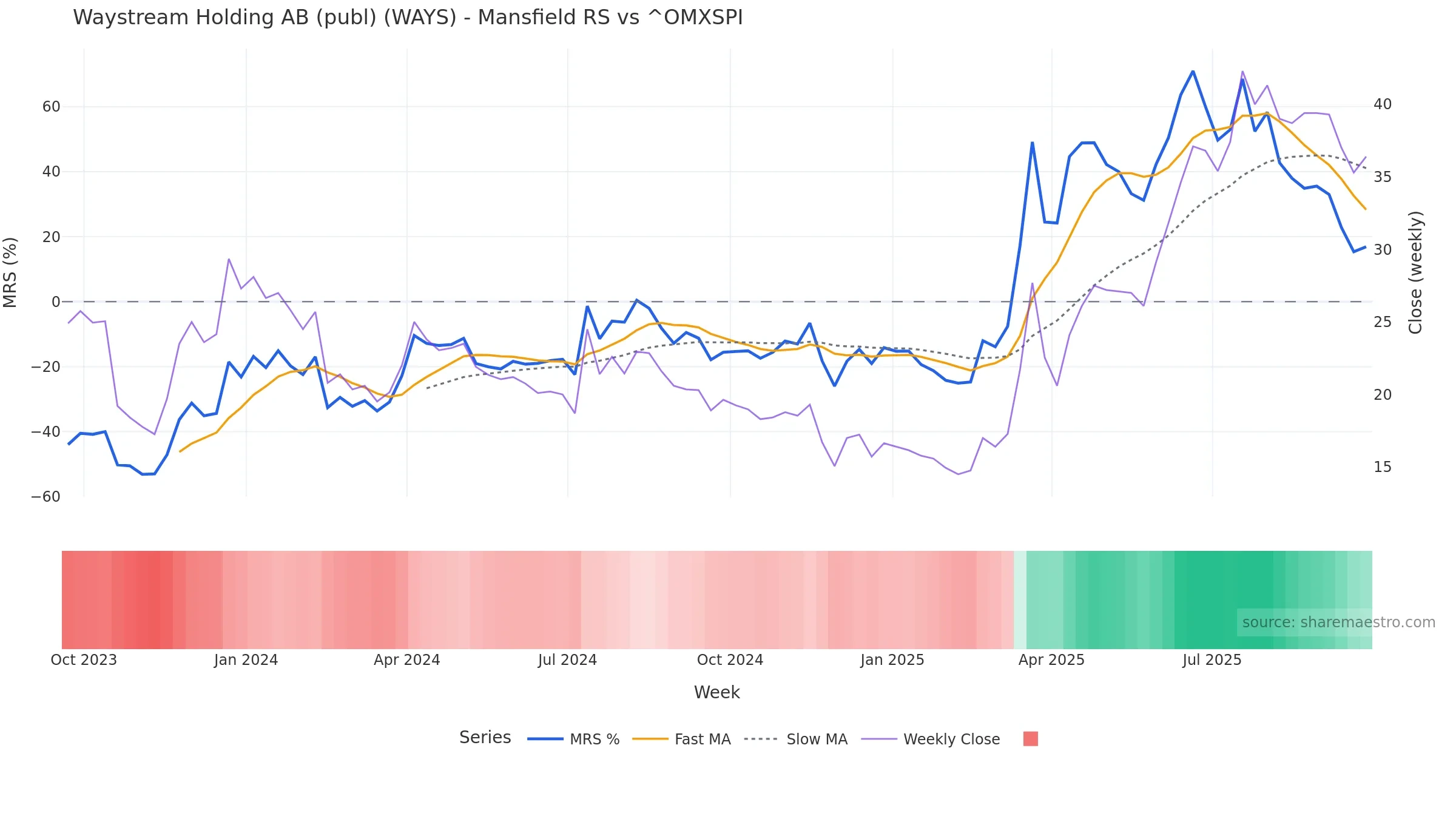Viewport: 1456px width, 819px height.
Task: Click the chart title Waystream Holding AB
Action: (x=408, y=17)
